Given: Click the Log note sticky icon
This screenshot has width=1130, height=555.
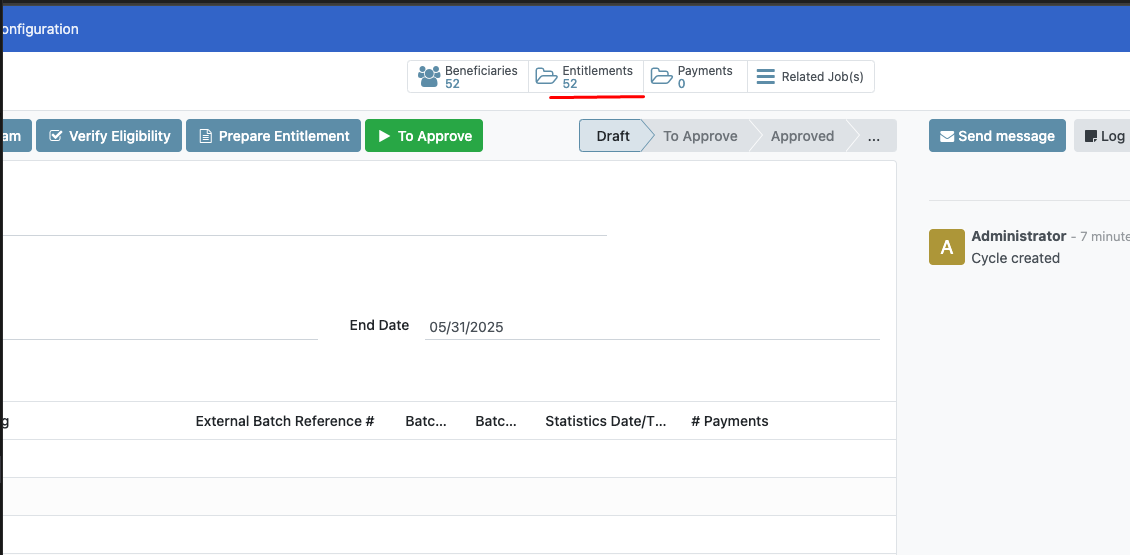Looking at the screenshot, I should pyautogui.click(x=1091, y=136).
